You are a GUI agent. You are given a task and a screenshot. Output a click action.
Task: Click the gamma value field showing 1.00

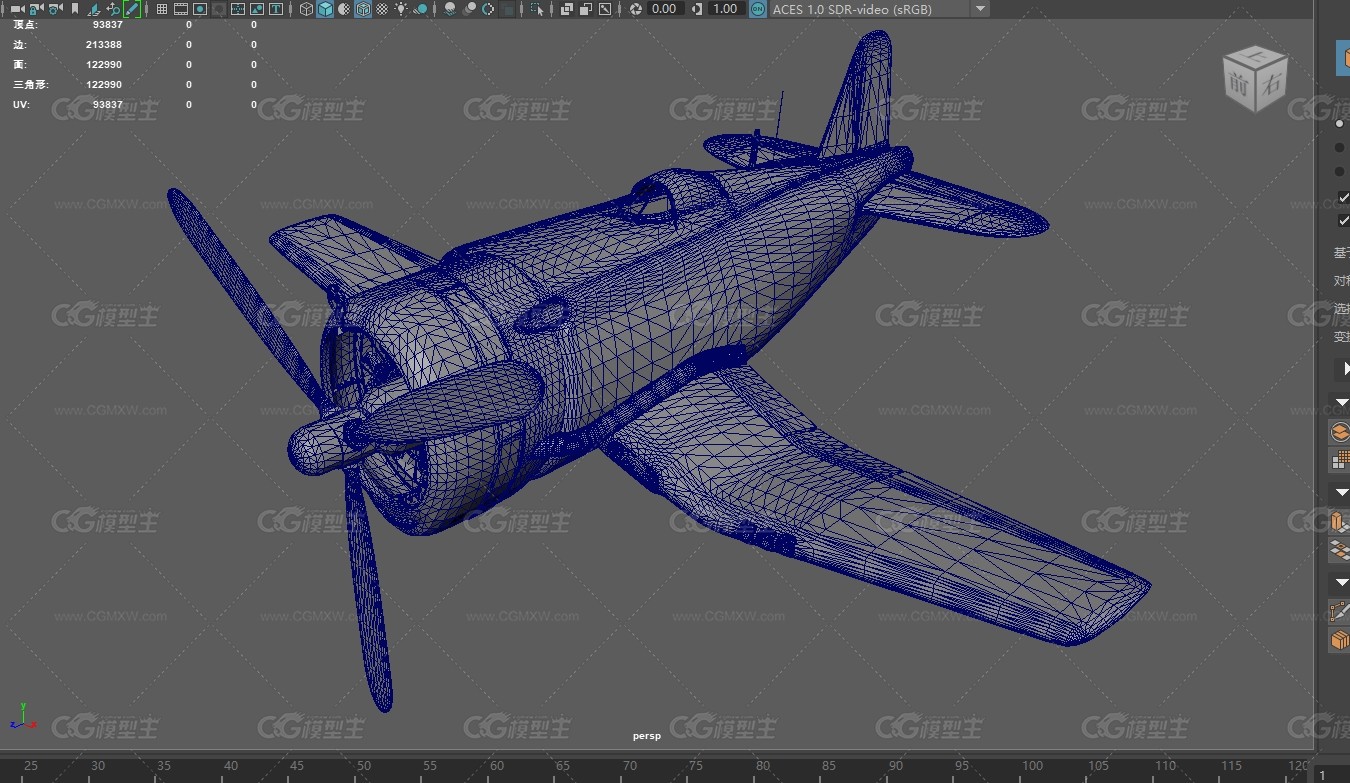(x=725, y=9)
